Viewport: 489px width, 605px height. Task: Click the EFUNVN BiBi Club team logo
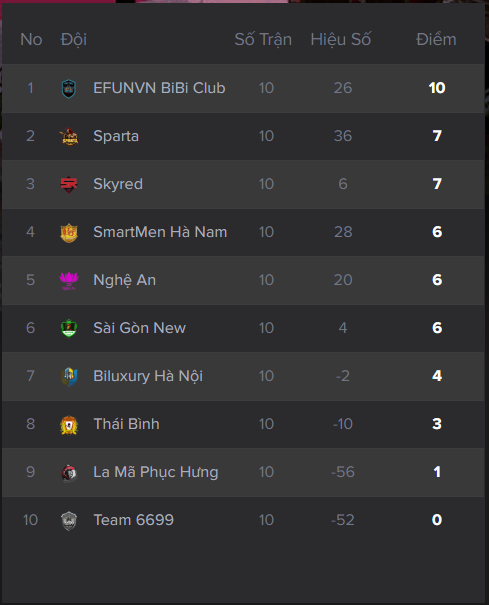(69, 88)
